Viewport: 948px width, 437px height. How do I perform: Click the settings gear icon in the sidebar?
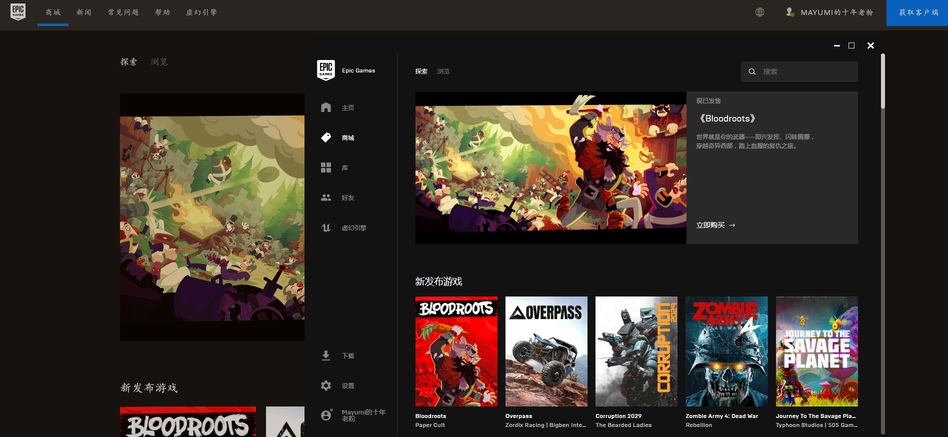(326, 386)
